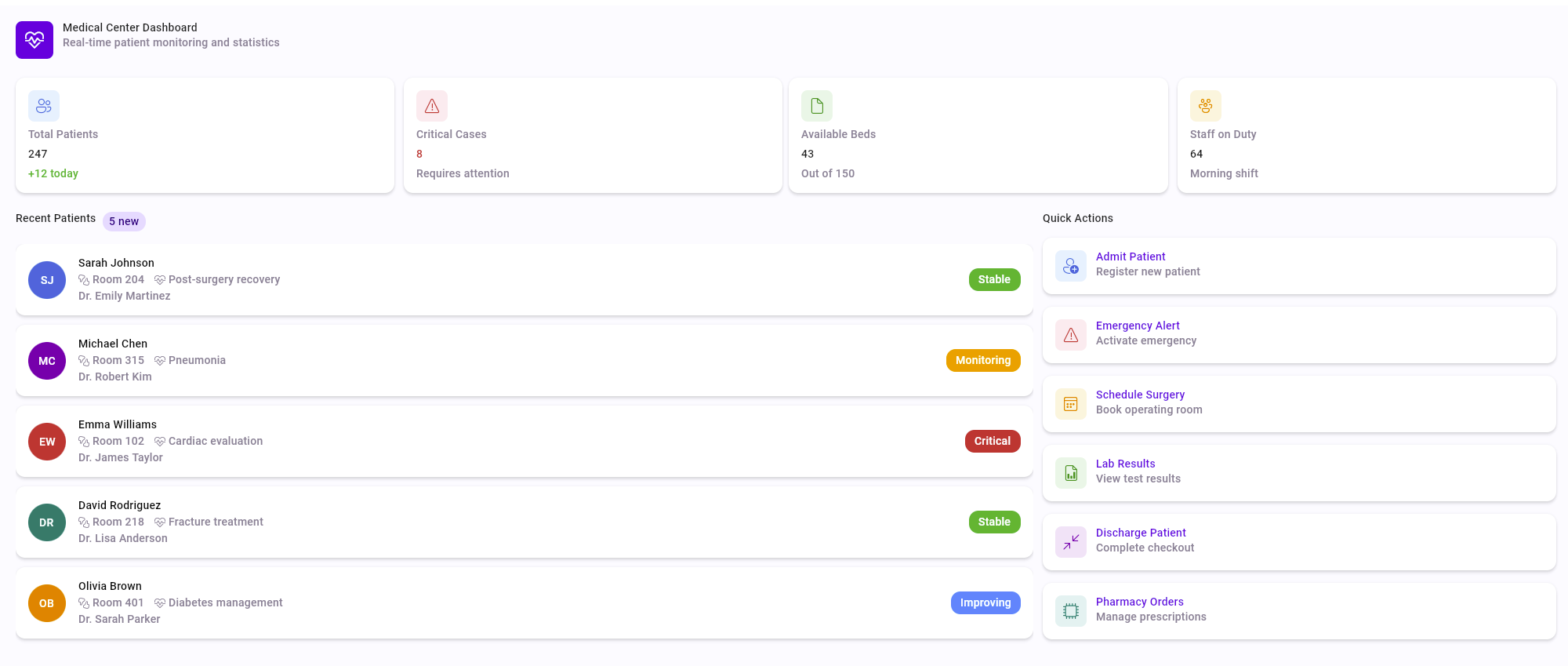
Task: Click Michael Chen's Monitoring status badge
Action: coord(983,361)
